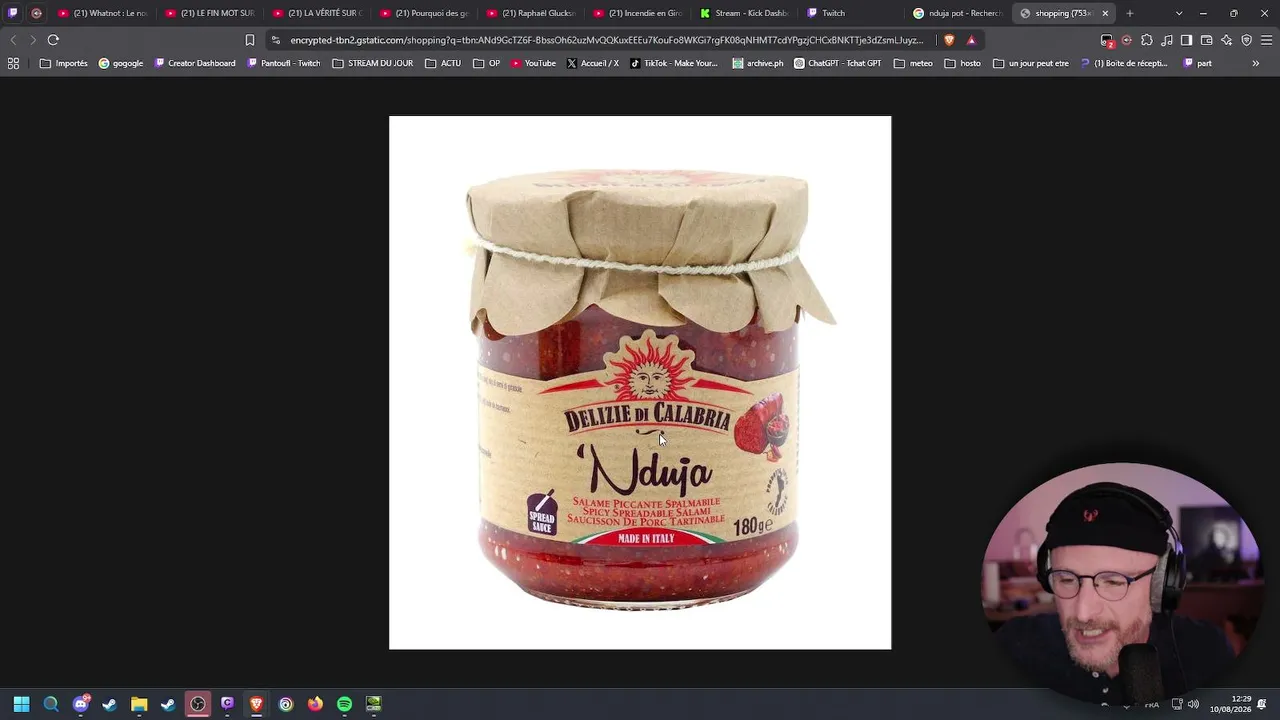1280x720 pixels.
Task: Click the 'Nduja jar product image
Action: click(x=640, y=383)
